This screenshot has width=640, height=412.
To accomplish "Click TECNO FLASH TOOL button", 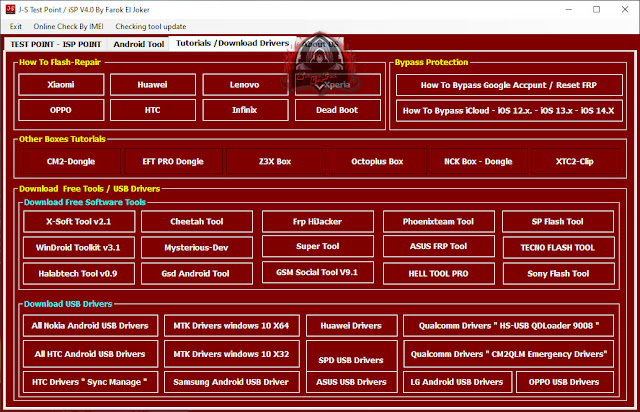I will (558, 247).
